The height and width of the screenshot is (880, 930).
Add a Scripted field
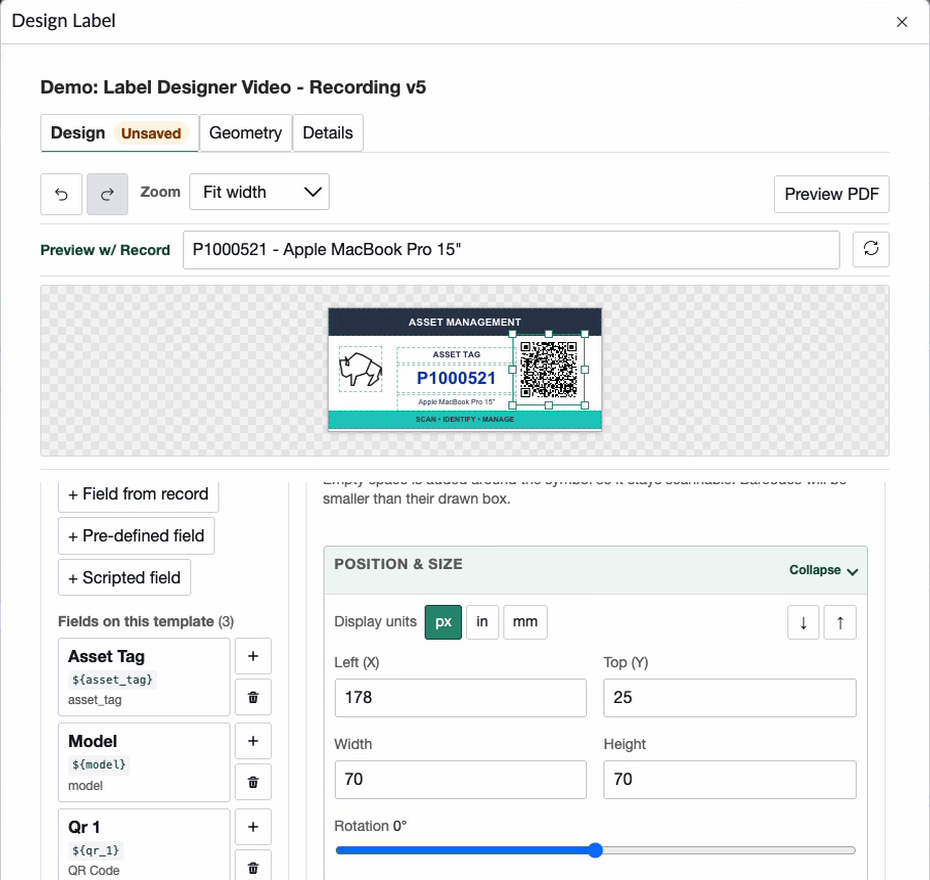point(125,578)
